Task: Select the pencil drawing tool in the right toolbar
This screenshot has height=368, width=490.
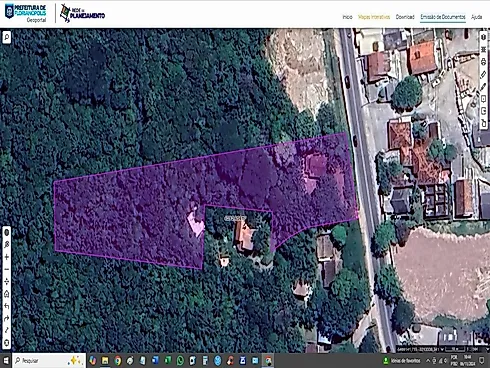Action: pyautogui.click(x=484, y=87)
